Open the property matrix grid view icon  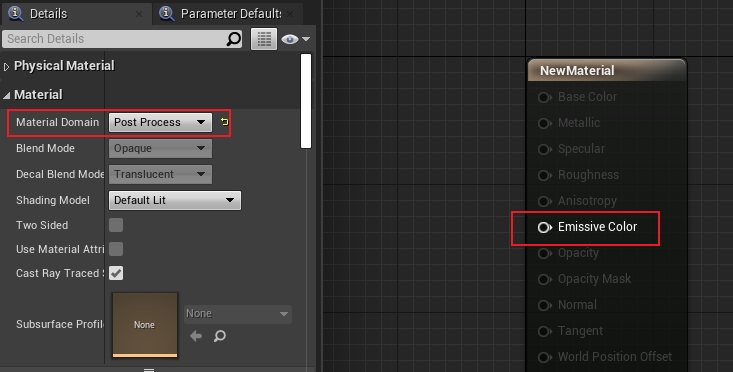[x=264, y=39]
